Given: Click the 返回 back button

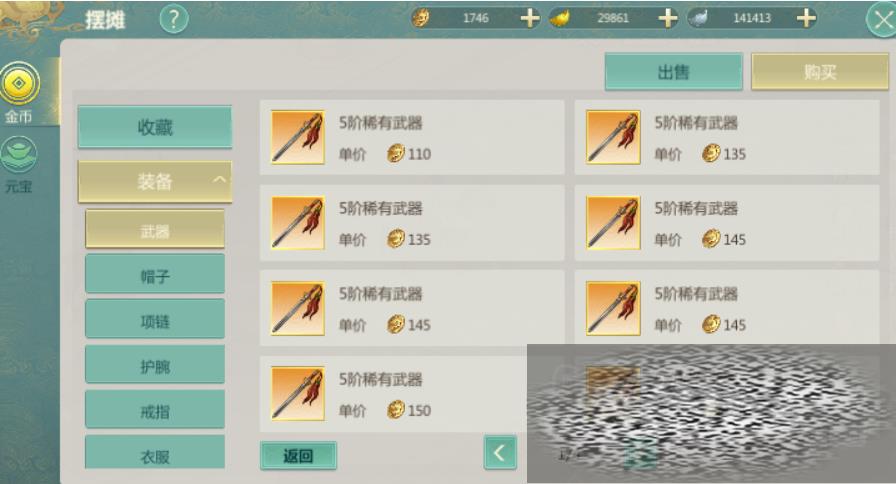Looking at the screenshot, I should click(x=298, y=455).
